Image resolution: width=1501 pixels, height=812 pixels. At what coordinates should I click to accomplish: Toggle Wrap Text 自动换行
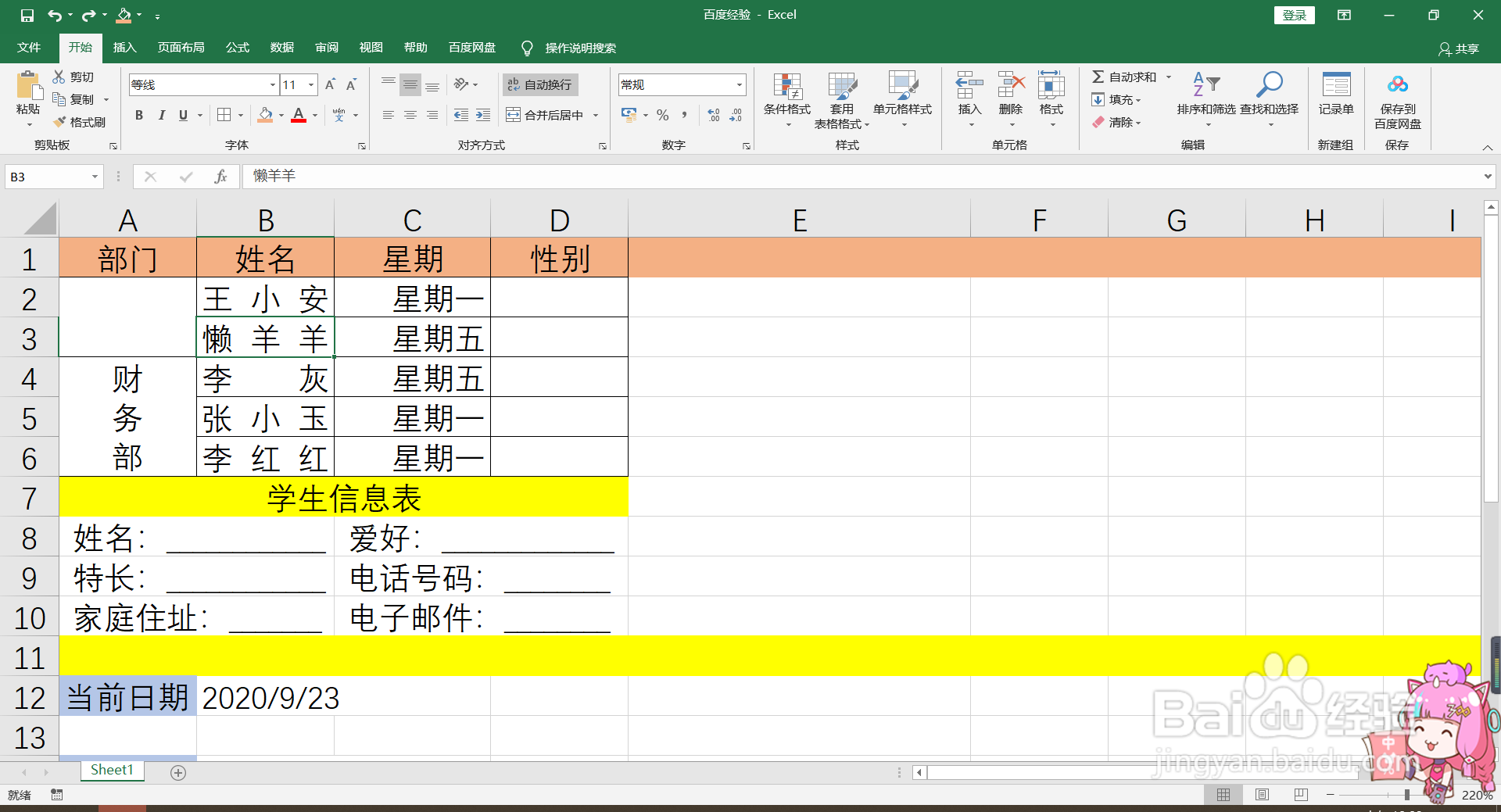539,84
